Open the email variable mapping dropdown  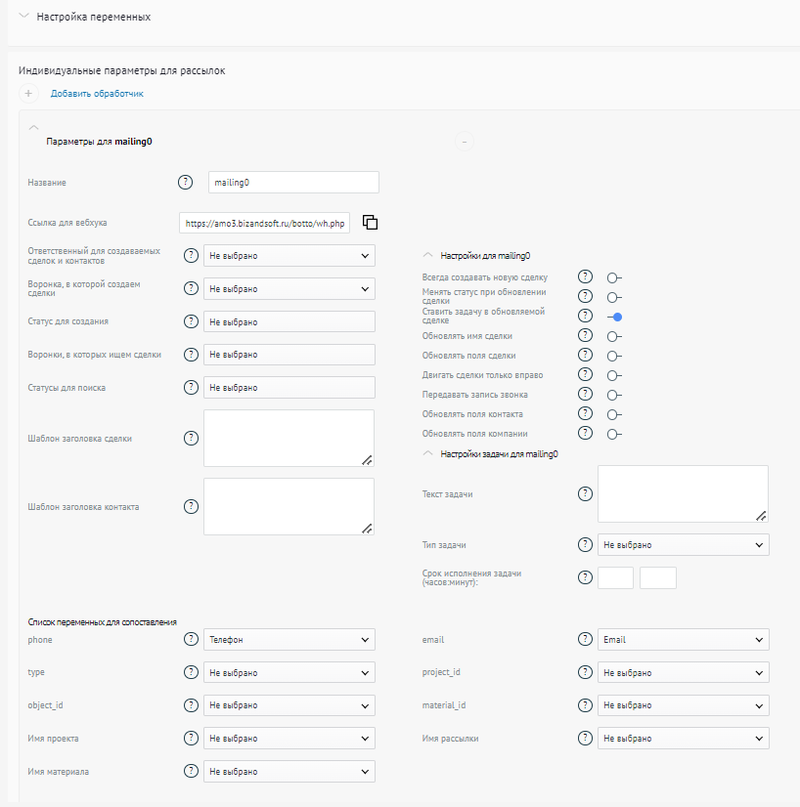click(682, 639)
